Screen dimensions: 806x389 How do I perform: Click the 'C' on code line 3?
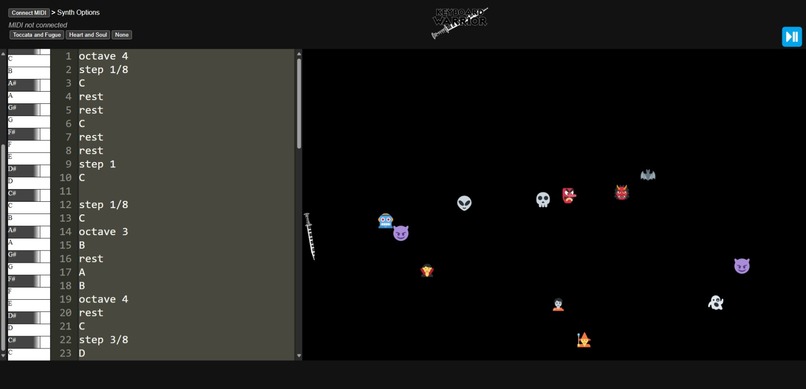pyautogui.click(x=82, y=83)
